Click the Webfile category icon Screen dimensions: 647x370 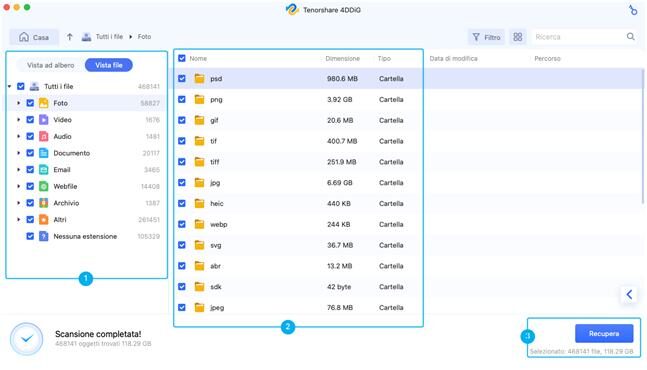tap(43, 186)
